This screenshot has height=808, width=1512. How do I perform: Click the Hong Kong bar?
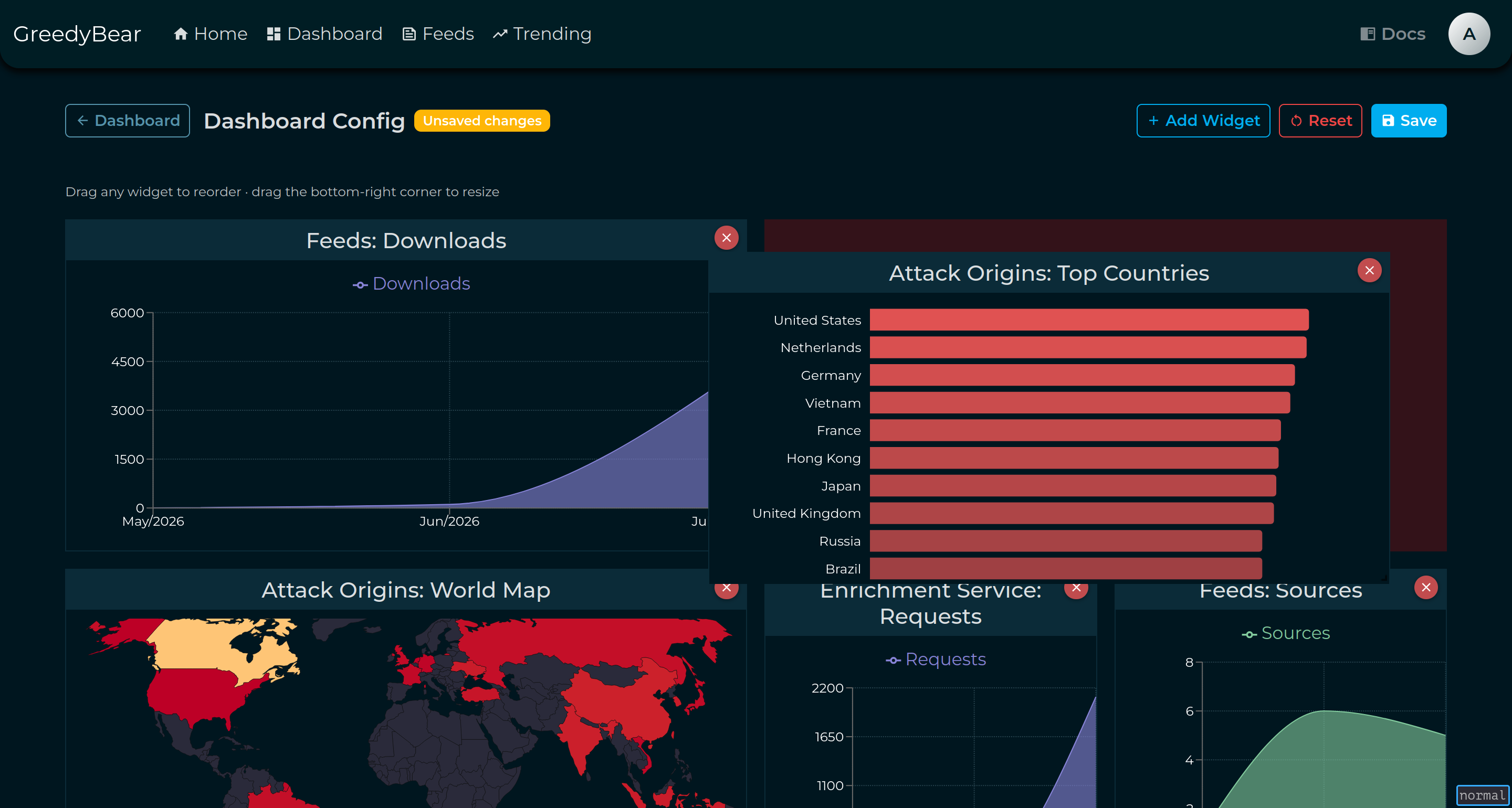[1074, 458]
